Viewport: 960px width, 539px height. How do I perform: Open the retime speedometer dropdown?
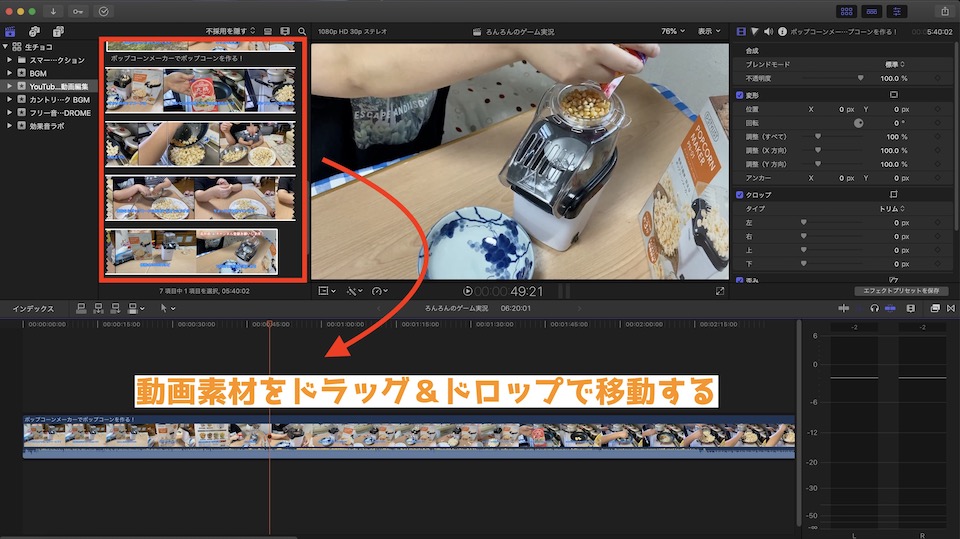tap(380, 291)
